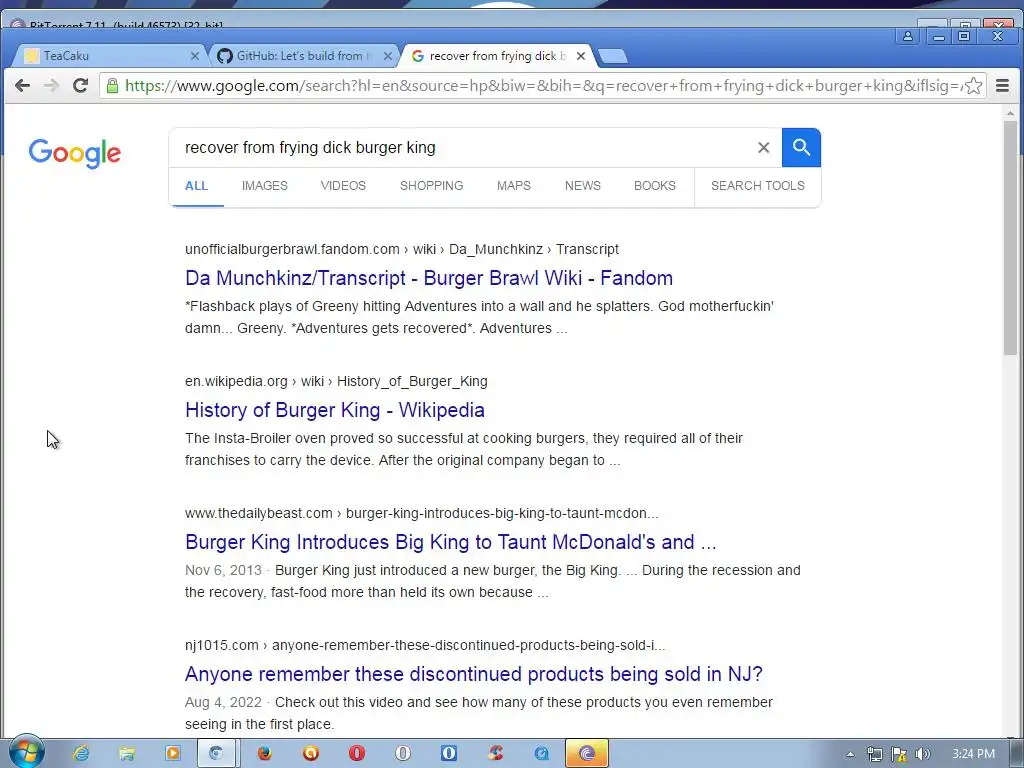Show hidden system tray icons
Screen dimensions: 1024x768
tap(850, 755)
